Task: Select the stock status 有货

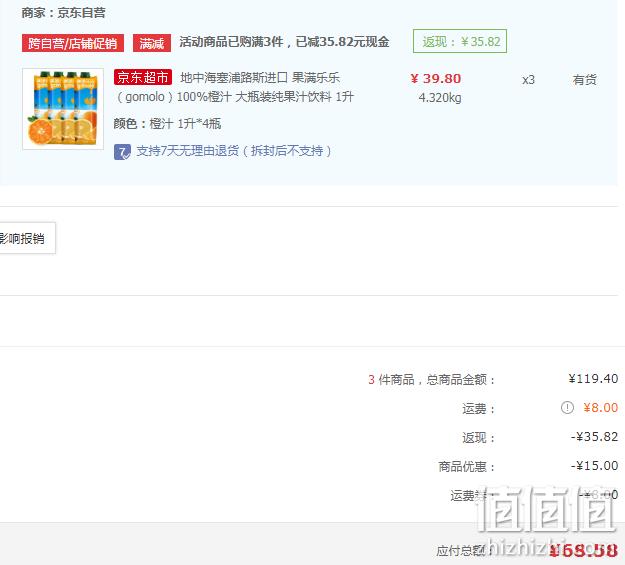Action: (x=585, y=80)
